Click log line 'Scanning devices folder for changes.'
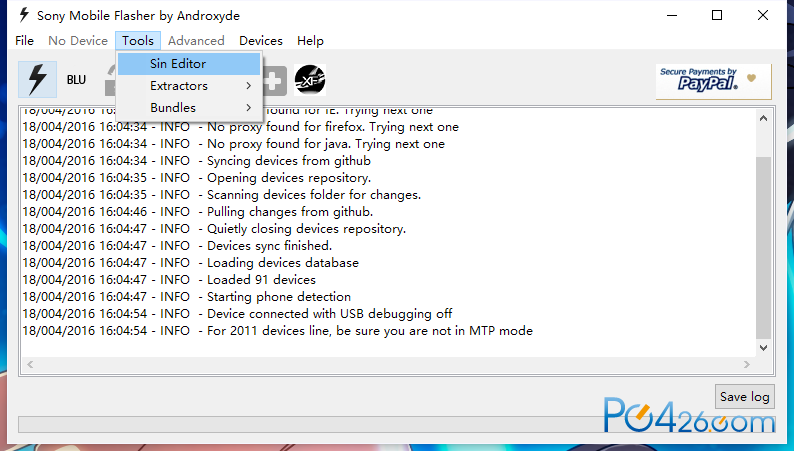794x451 pixels. coord(222,195)
